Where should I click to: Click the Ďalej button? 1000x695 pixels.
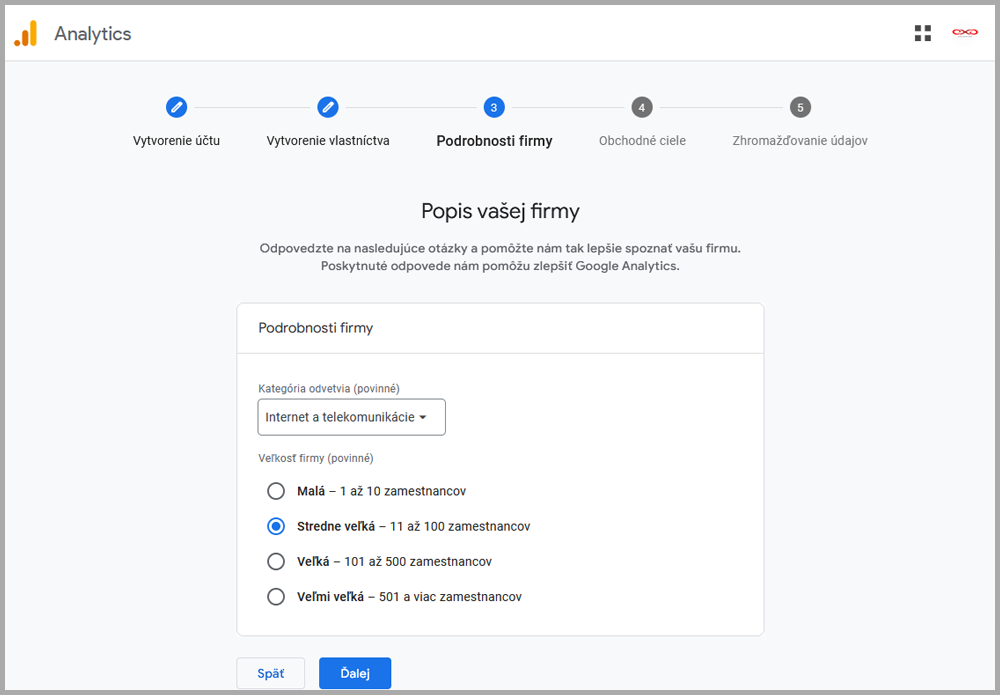pyautogui.click(x=355, y=673)
